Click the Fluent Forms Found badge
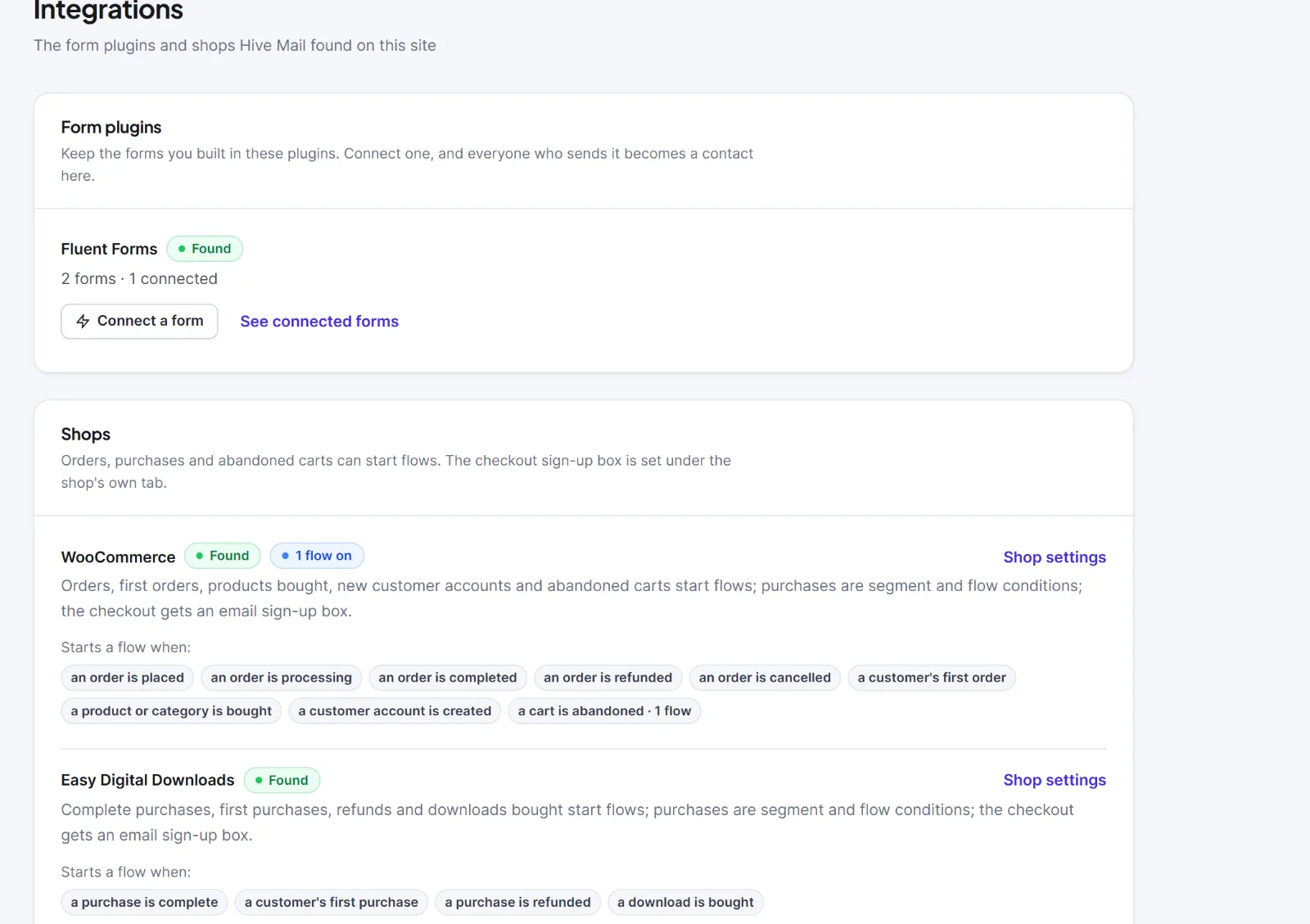This screenshot has height=924, width=1310. [x=205, y=249]
